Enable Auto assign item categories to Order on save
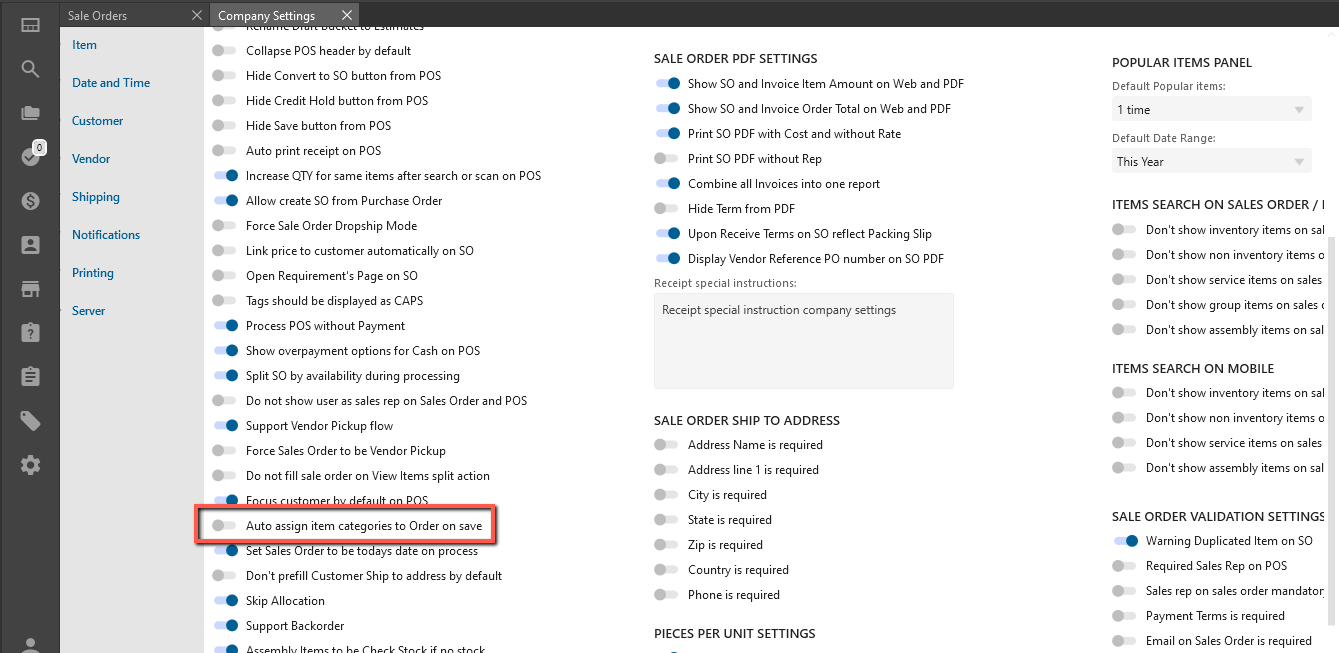1339x653 pixels. [x=224, y=525]
